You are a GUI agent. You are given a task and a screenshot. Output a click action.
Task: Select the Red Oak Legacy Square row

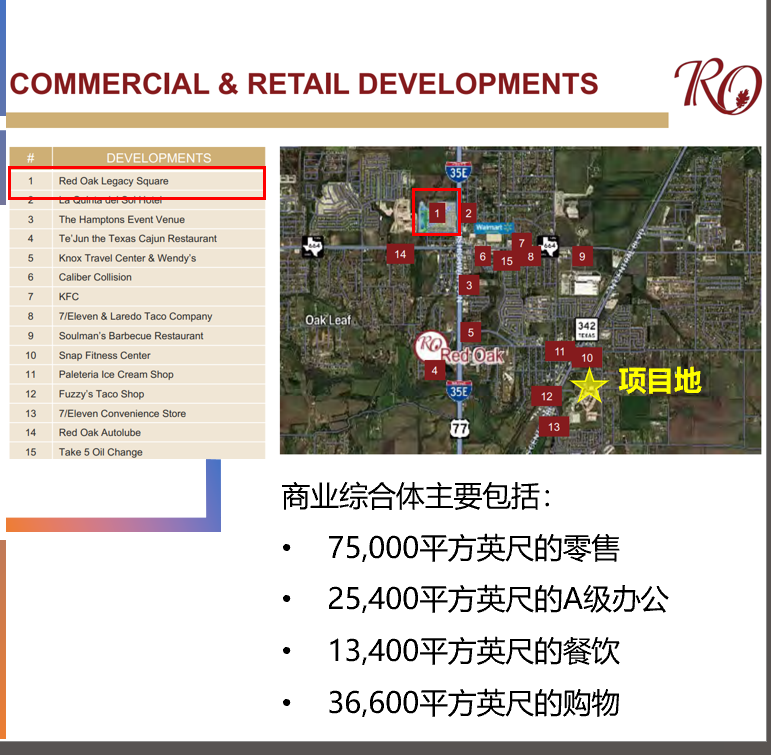point(137,181)
